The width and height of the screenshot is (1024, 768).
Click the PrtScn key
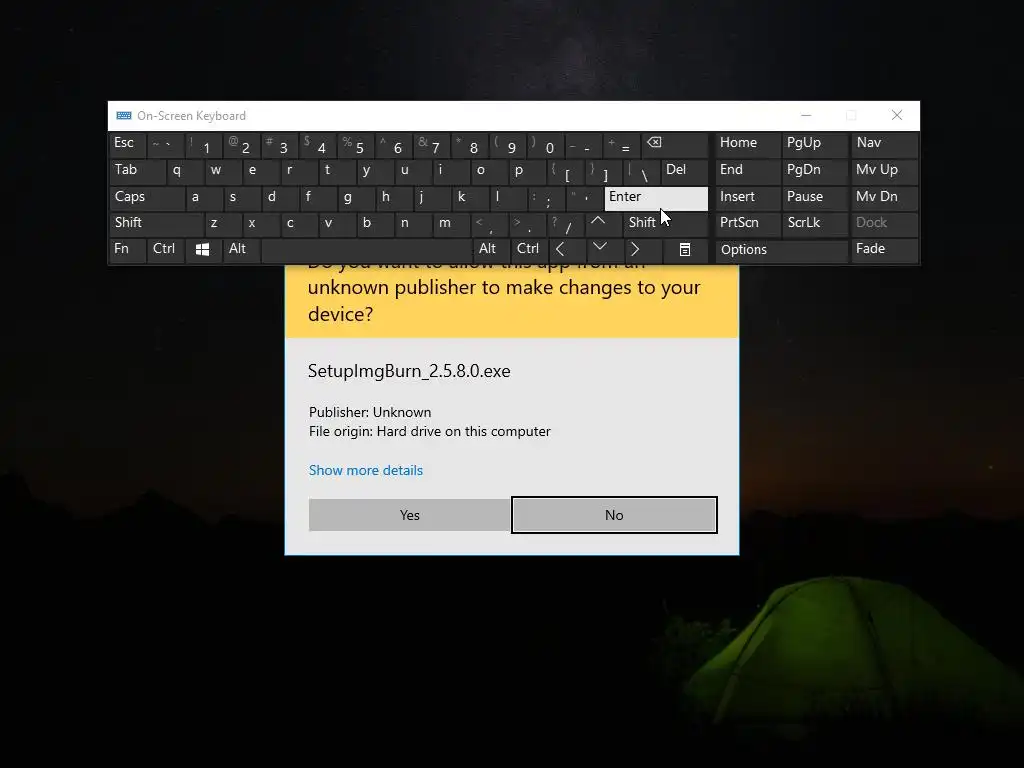(x=748, y=223)
